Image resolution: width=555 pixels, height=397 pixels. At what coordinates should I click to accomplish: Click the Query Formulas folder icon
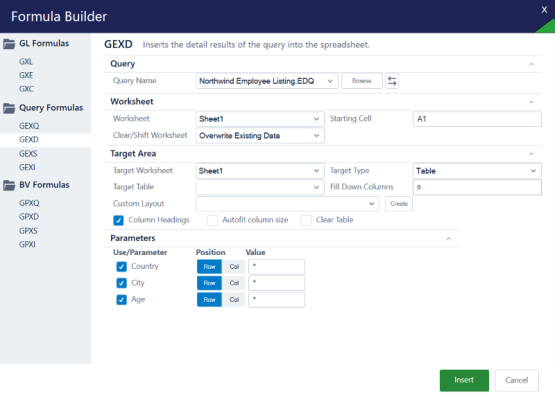pyautogui.click(x=9, y=108)
